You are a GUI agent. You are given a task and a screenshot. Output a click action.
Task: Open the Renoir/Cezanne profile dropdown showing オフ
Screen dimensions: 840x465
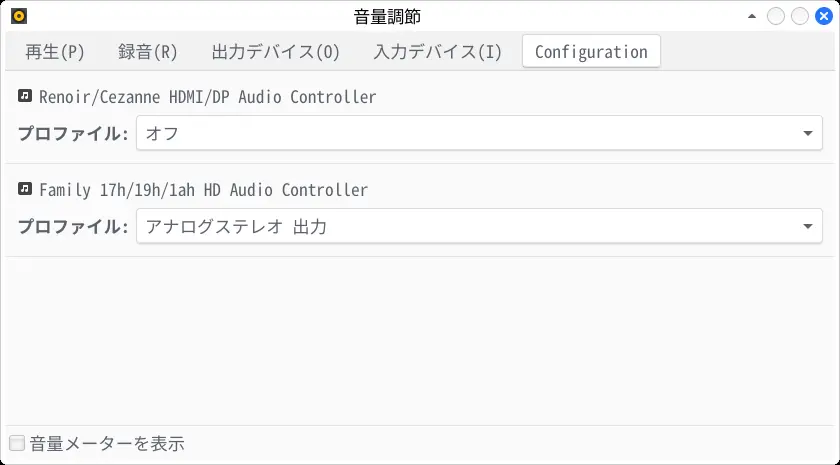click(x=479, y=133)
